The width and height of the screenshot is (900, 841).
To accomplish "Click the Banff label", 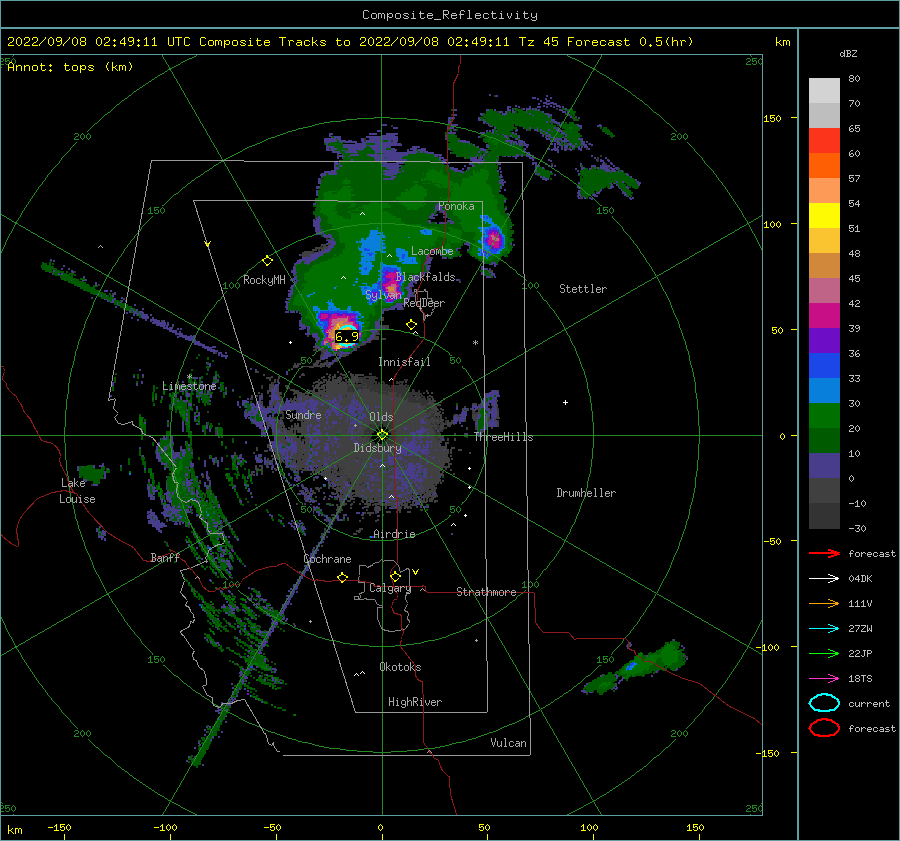I will [x=165, y=557].
